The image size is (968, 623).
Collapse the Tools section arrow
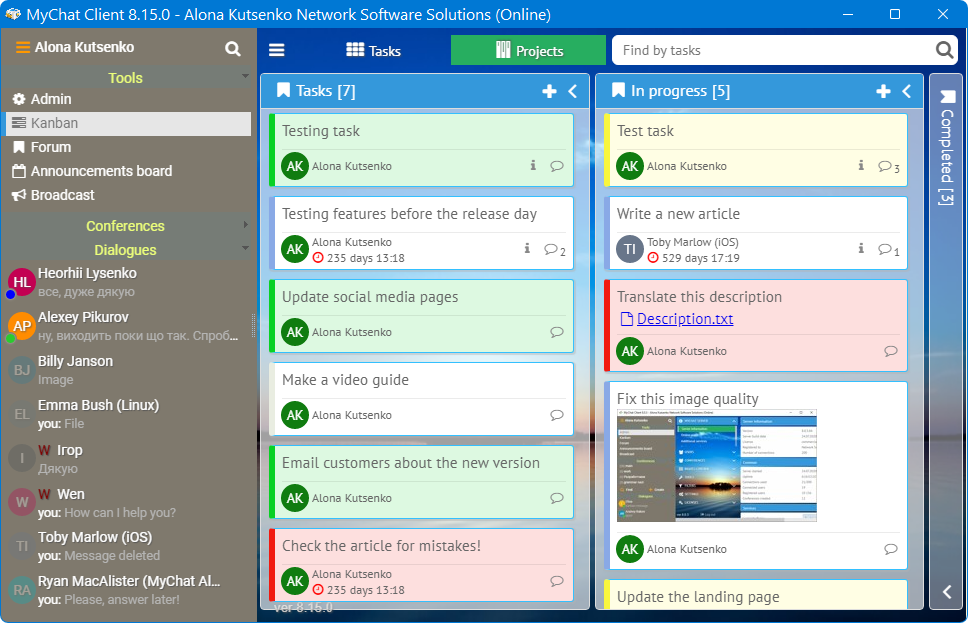243,77
